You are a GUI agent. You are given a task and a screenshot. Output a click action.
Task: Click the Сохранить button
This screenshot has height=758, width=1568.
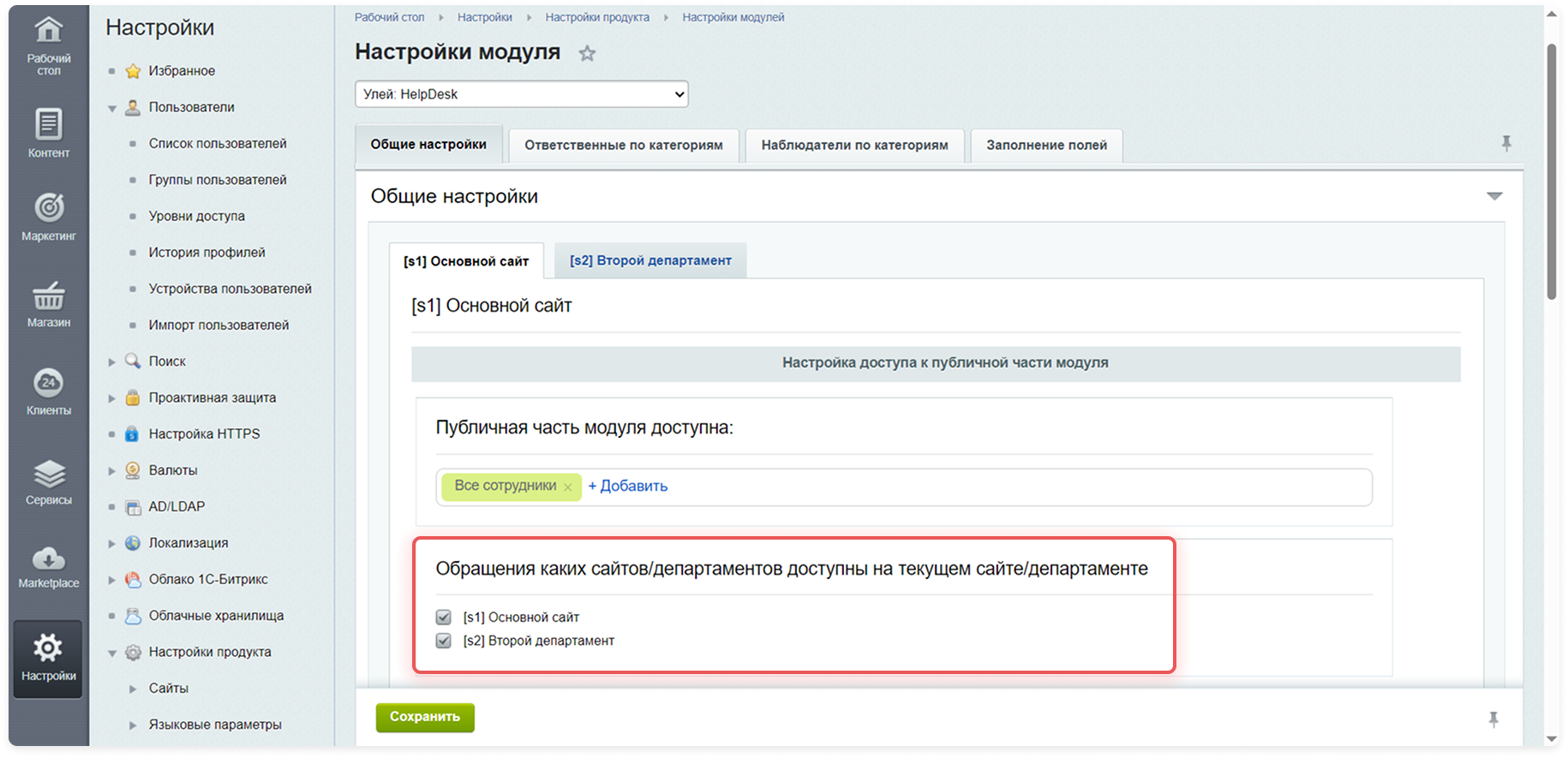coord(425,717)
